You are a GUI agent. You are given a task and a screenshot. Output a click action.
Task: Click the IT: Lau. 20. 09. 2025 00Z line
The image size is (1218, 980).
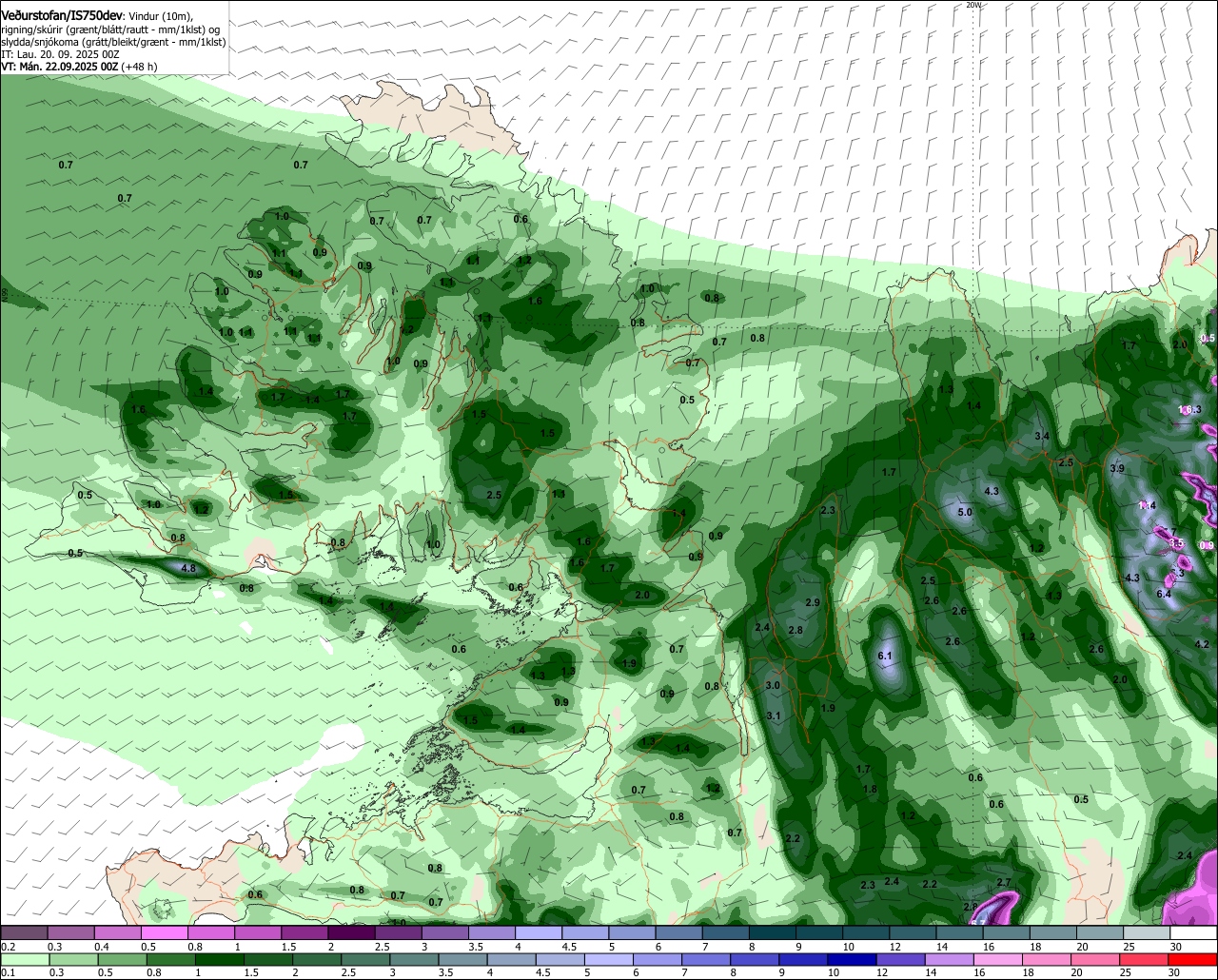tap(60, 54)
